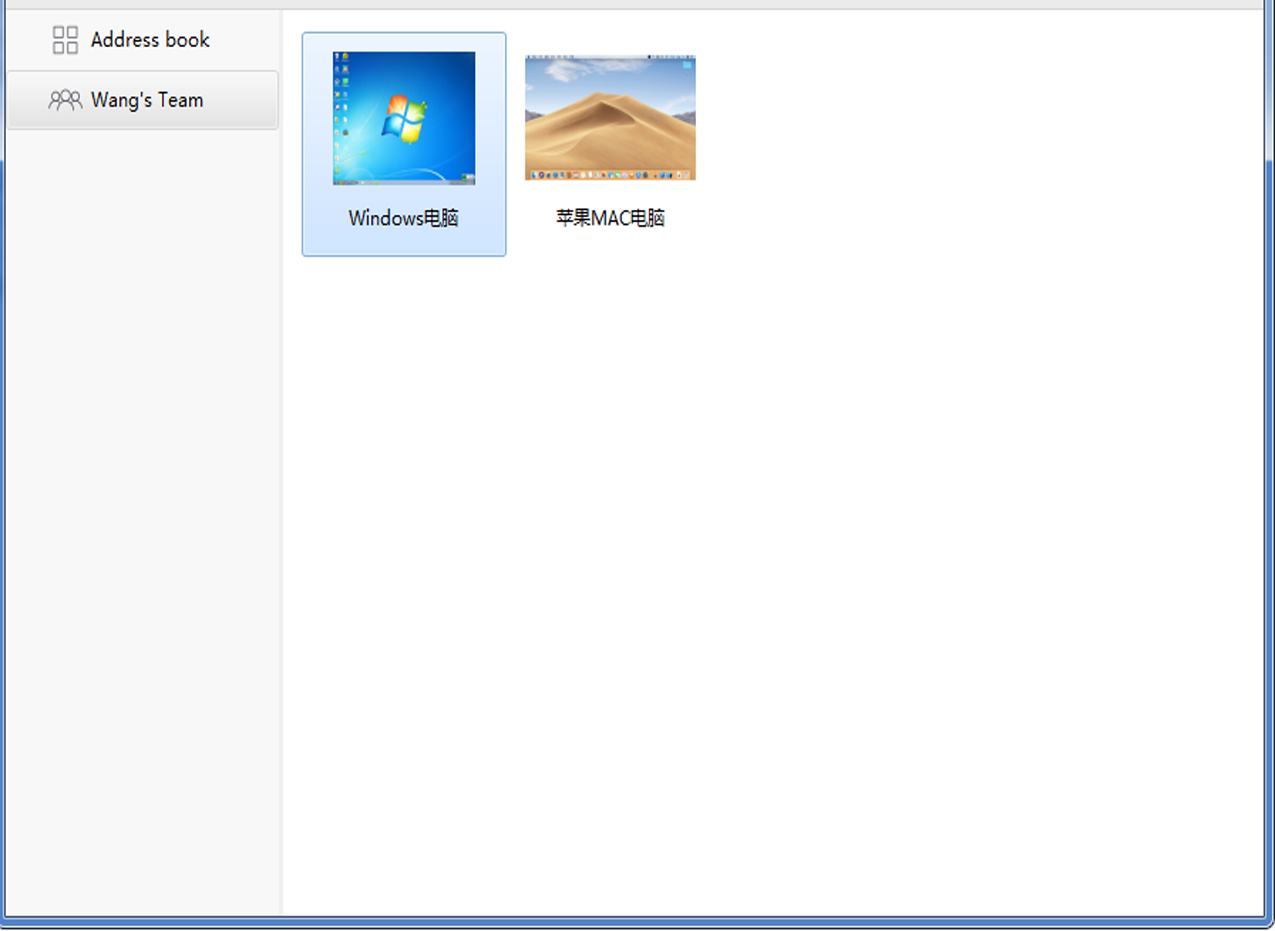
Task: Select the 苹果MAC电脑 device thumbnail
Action: click(x=610, y=118)
